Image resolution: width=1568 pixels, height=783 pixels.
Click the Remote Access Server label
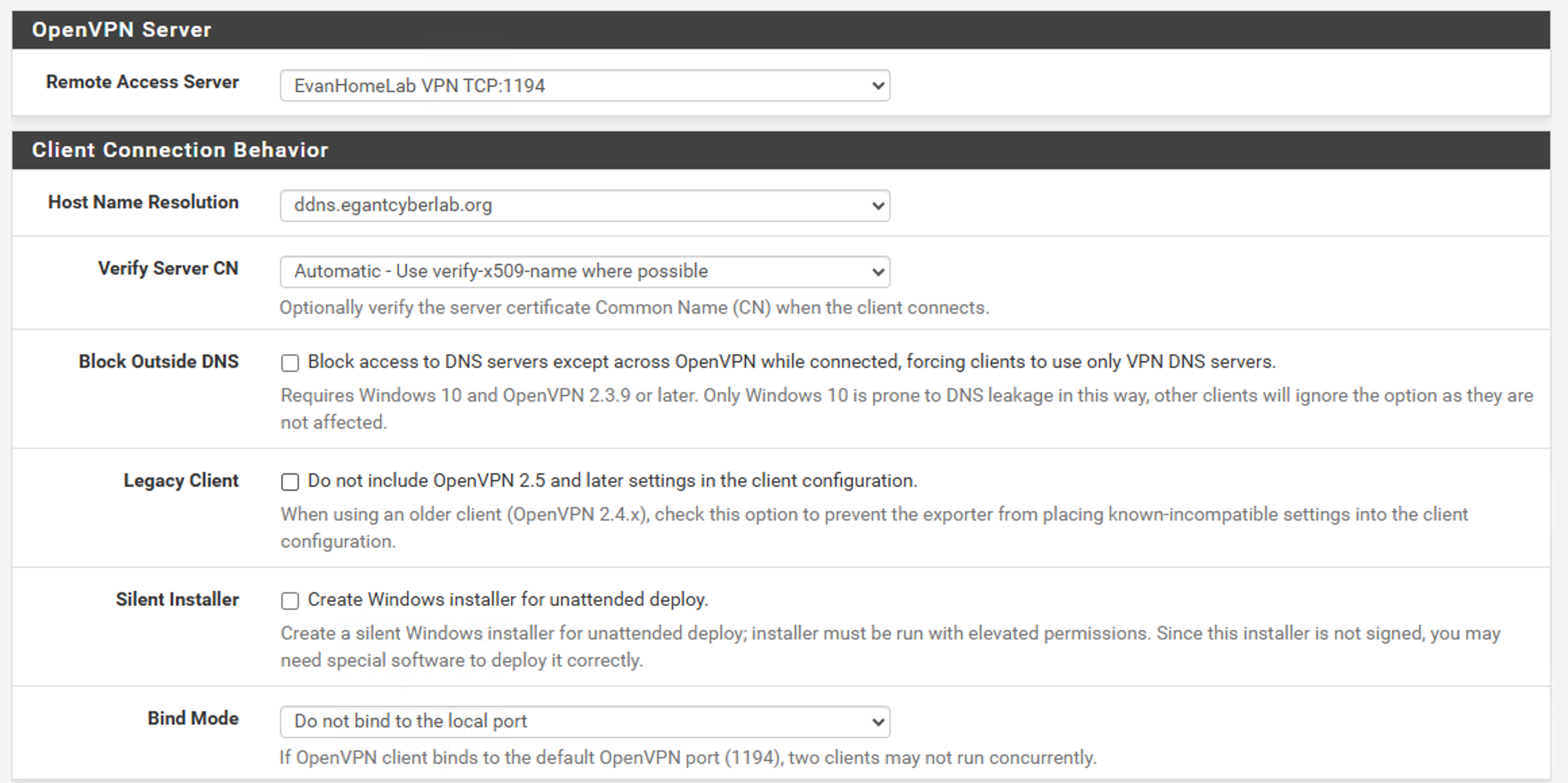click(142, 82)
